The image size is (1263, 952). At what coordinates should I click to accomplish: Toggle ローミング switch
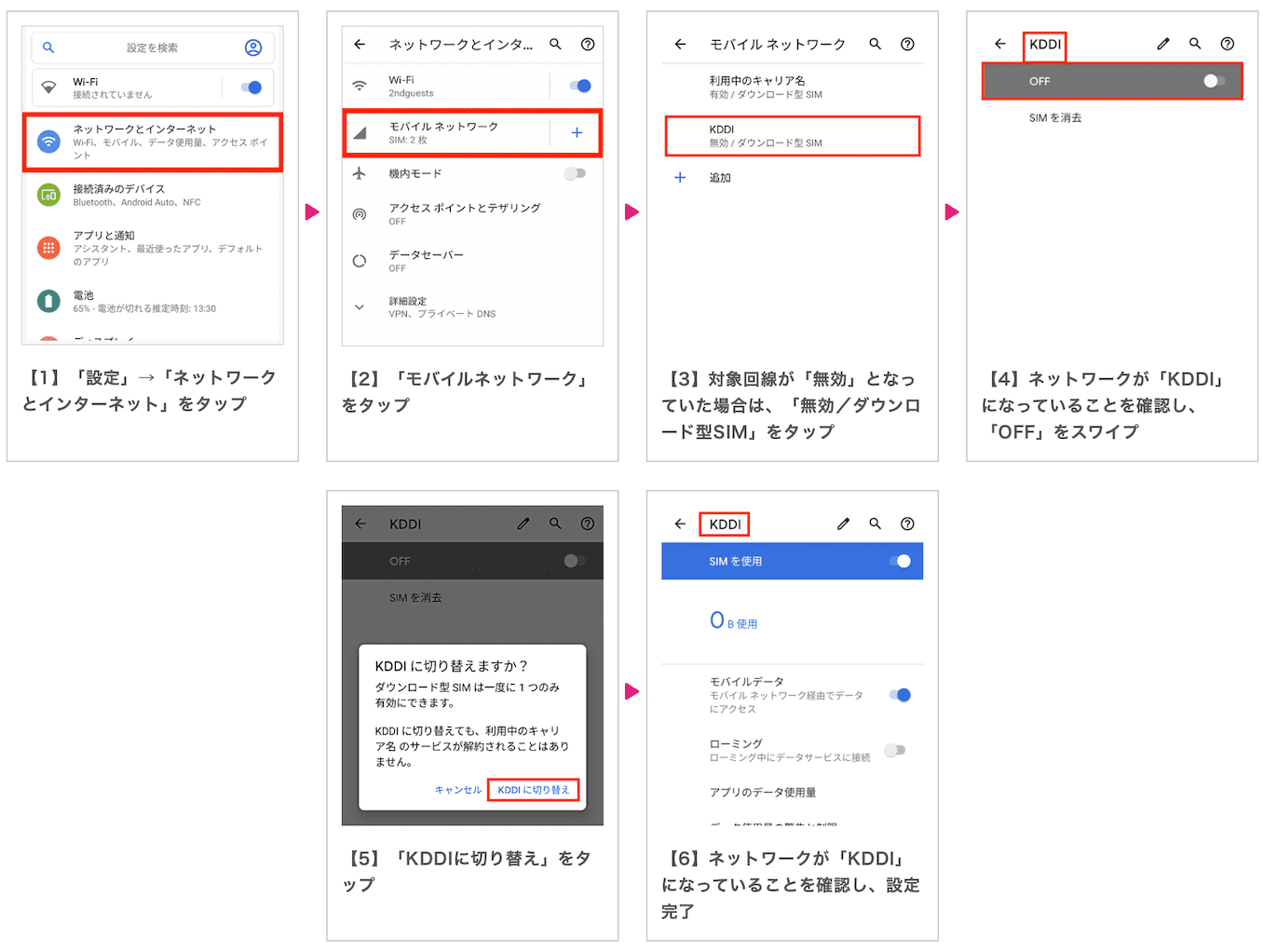coord(894,750)
